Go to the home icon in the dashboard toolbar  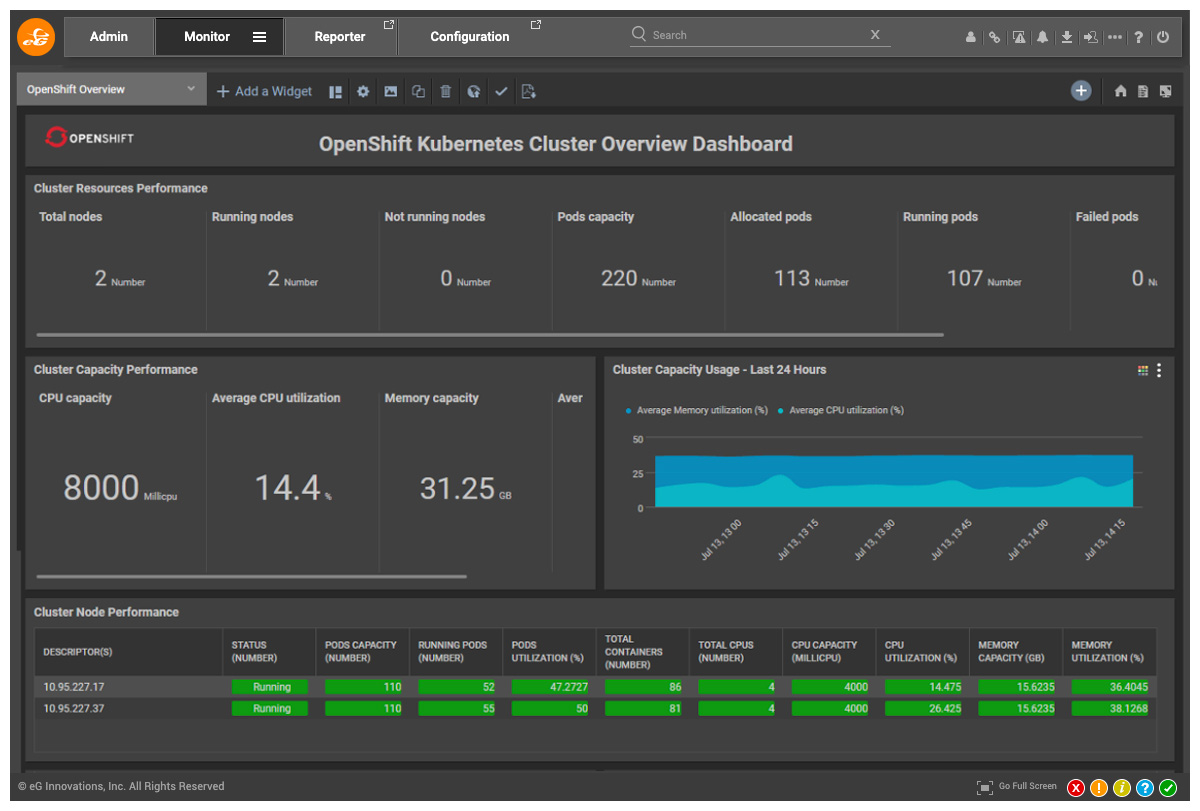tap(1120, 91)
